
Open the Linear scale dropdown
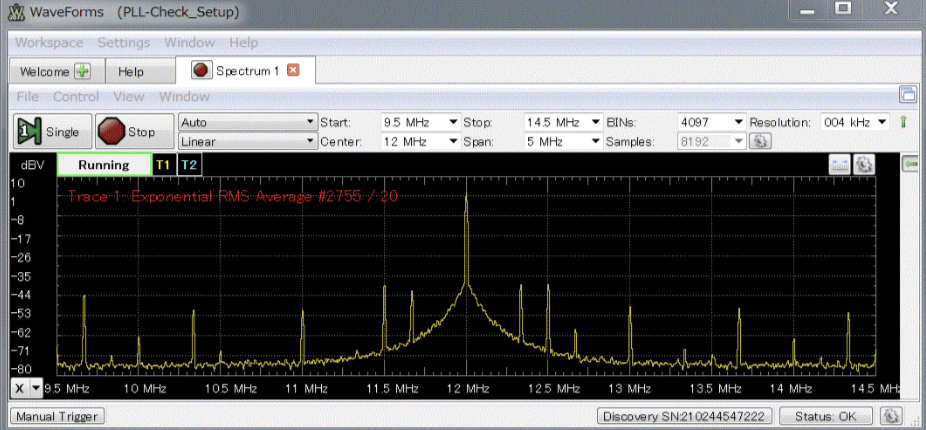pos(247,141)
